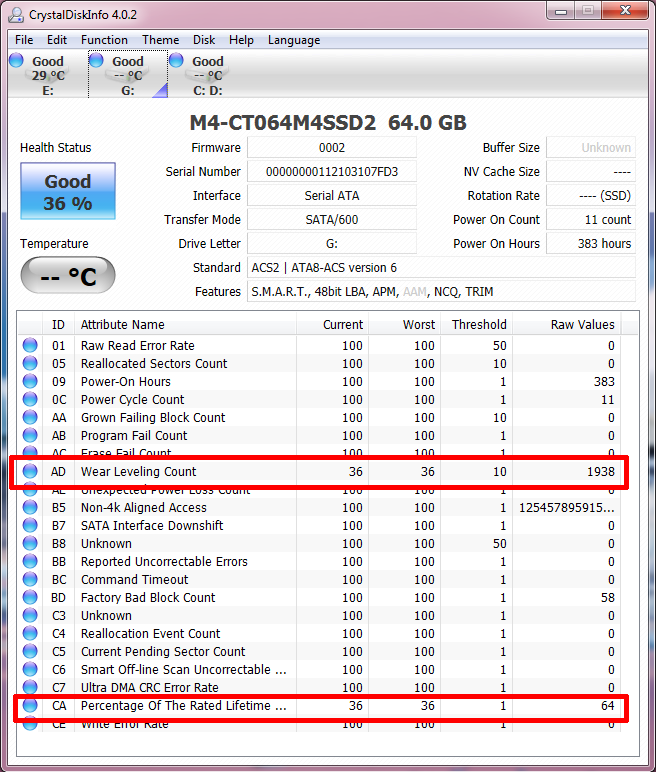
Task: Click the Rotation Rate field
Action: [591, 195]
